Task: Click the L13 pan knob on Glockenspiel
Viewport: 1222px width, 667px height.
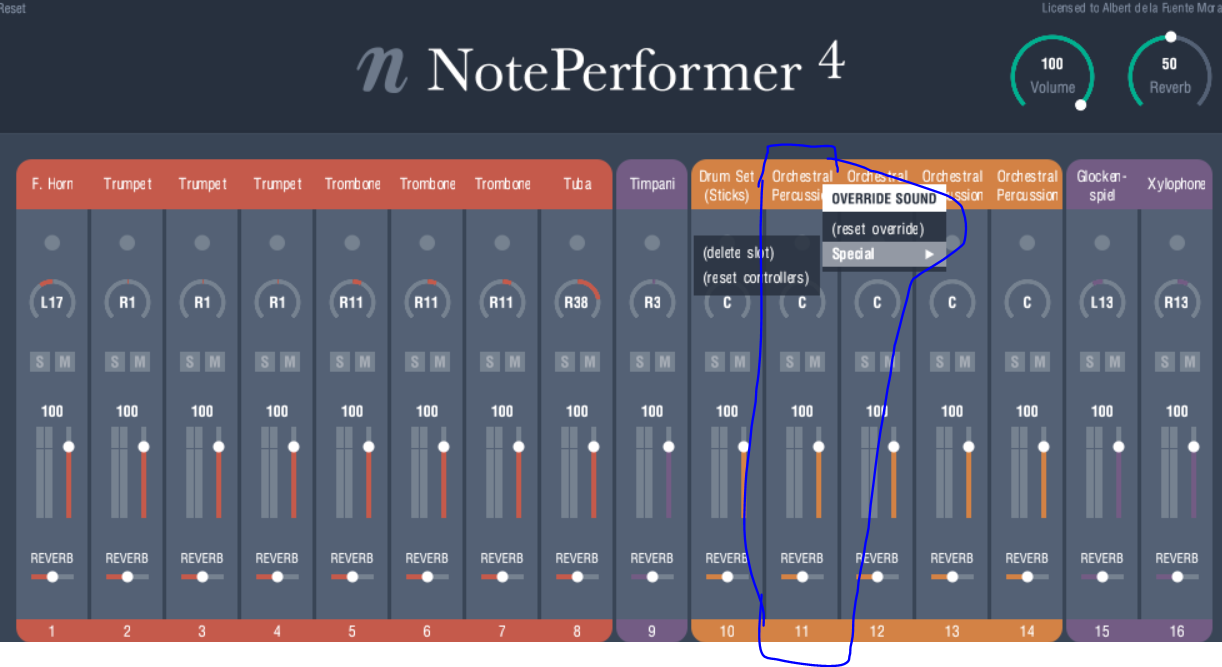Action: [x=1102, y=301]
